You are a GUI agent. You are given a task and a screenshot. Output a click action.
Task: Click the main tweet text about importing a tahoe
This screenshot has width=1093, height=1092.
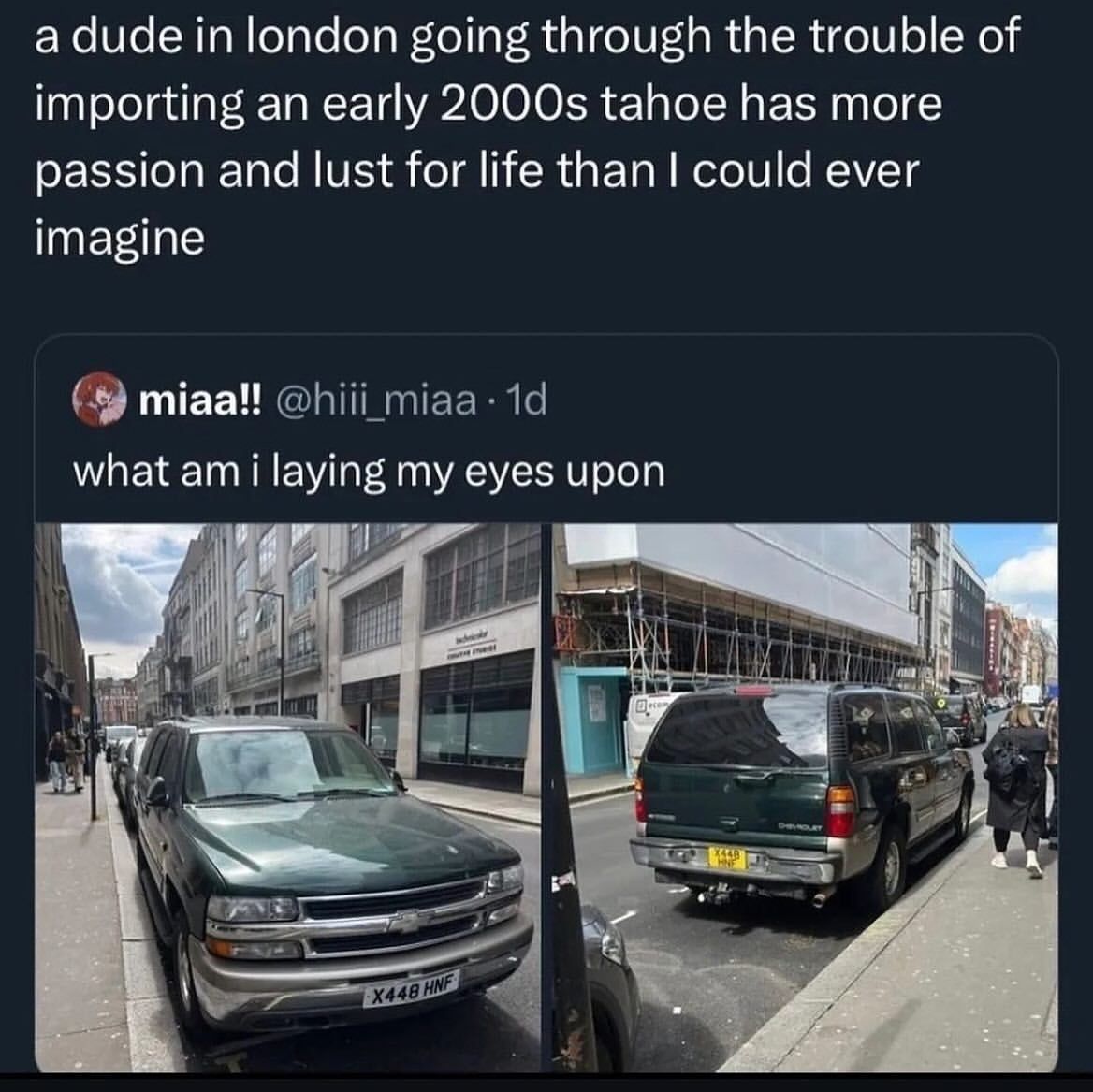pos(524,137)
